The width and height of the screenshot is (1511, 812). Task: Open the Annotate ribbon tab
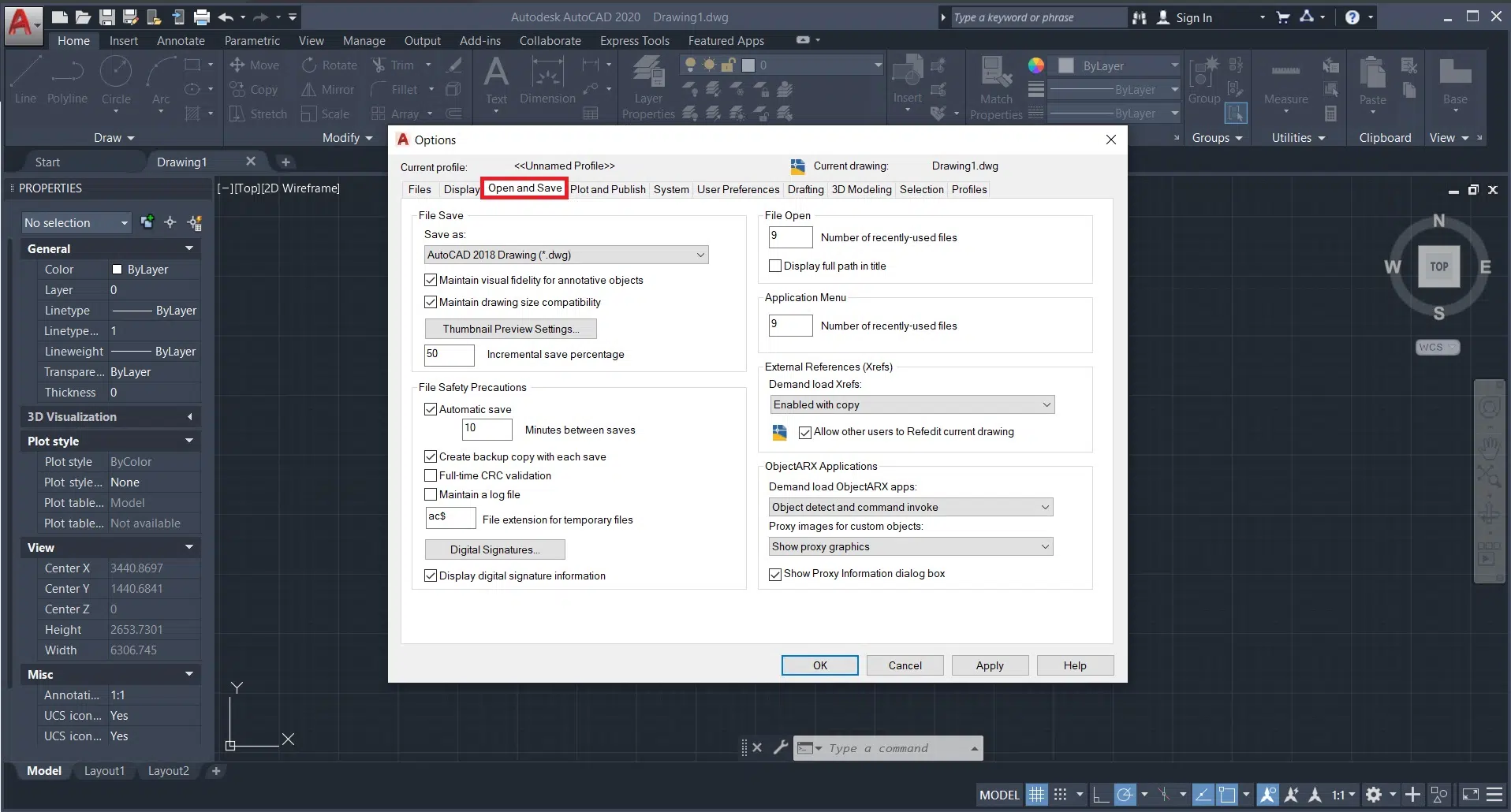181,41
